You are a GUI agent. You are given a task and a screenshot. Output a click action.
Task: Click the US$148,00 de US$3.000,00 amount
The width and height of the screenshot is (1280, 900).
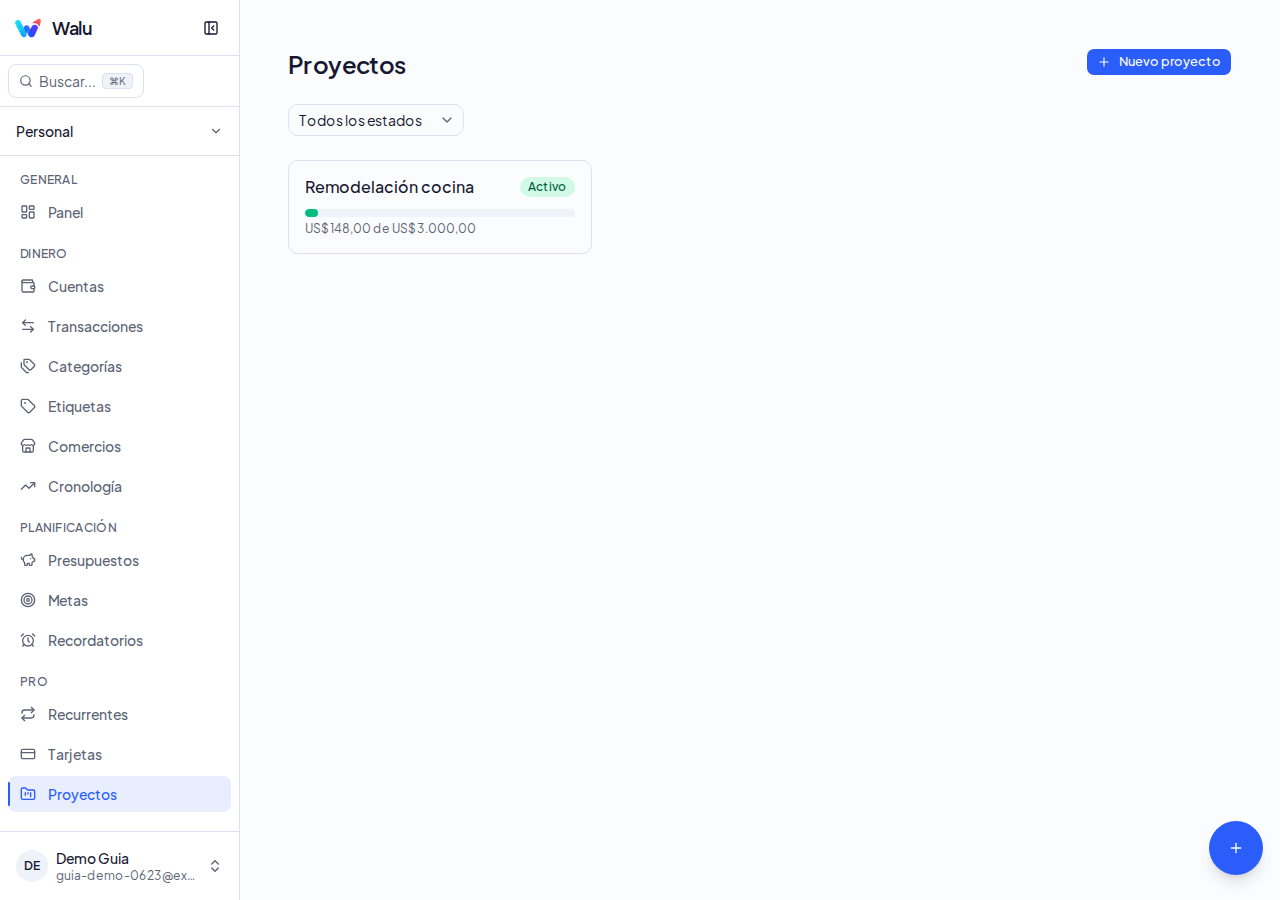click(390, 228)
